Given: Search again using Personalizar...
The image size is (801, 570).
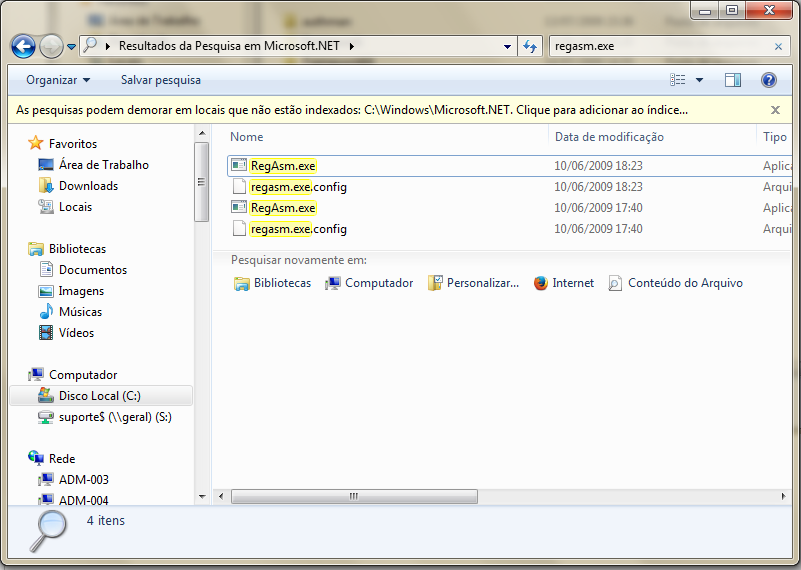Looking at the screenshot, I should 473,283.
